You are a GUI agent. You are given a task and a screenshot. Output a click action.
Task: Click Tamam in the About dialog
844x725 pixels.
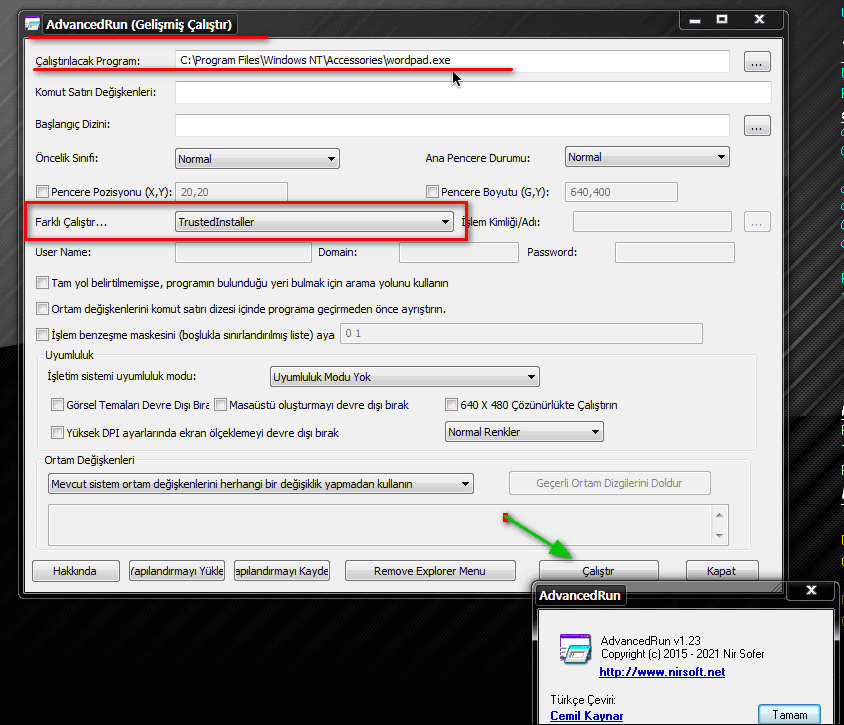789,715
